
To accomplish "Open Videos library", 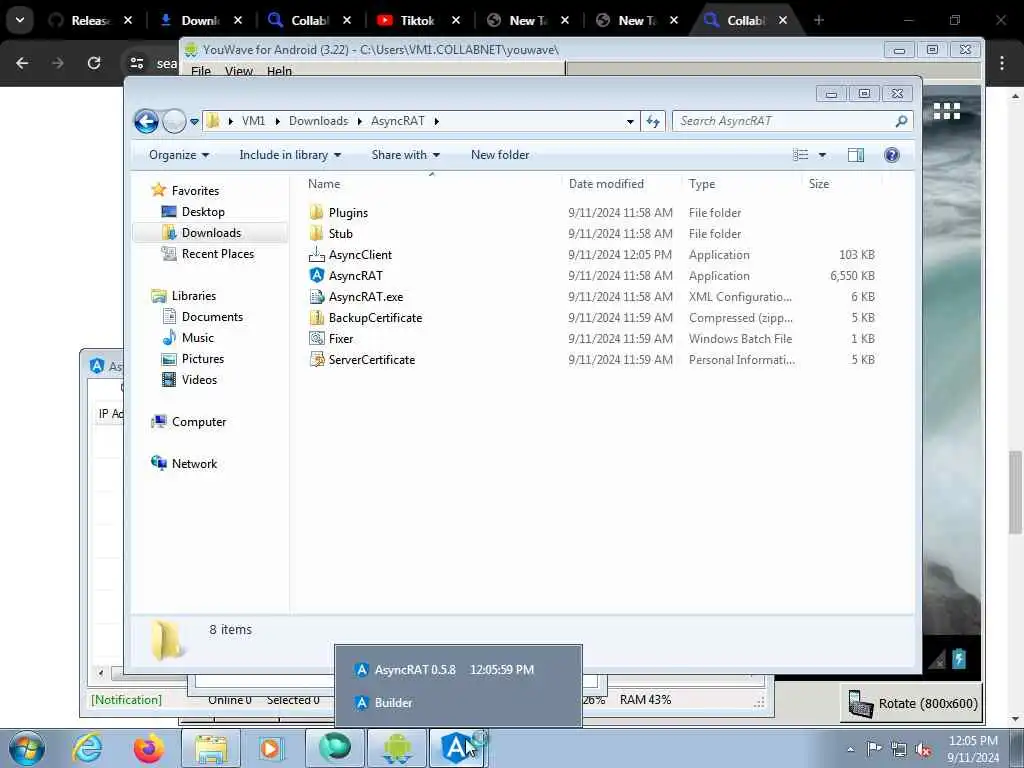I will click(x=199, y=379).
